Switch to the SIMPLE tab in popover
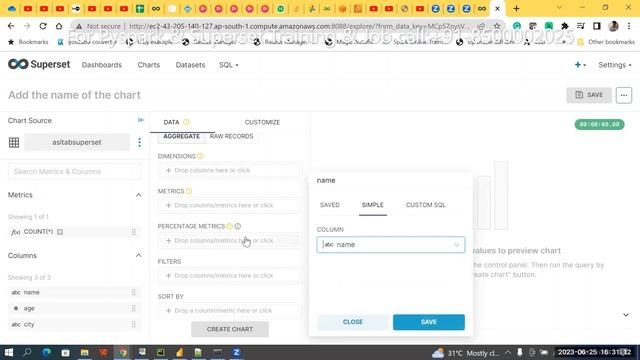This screenshot has height=360, width=640. pos(373,205)
